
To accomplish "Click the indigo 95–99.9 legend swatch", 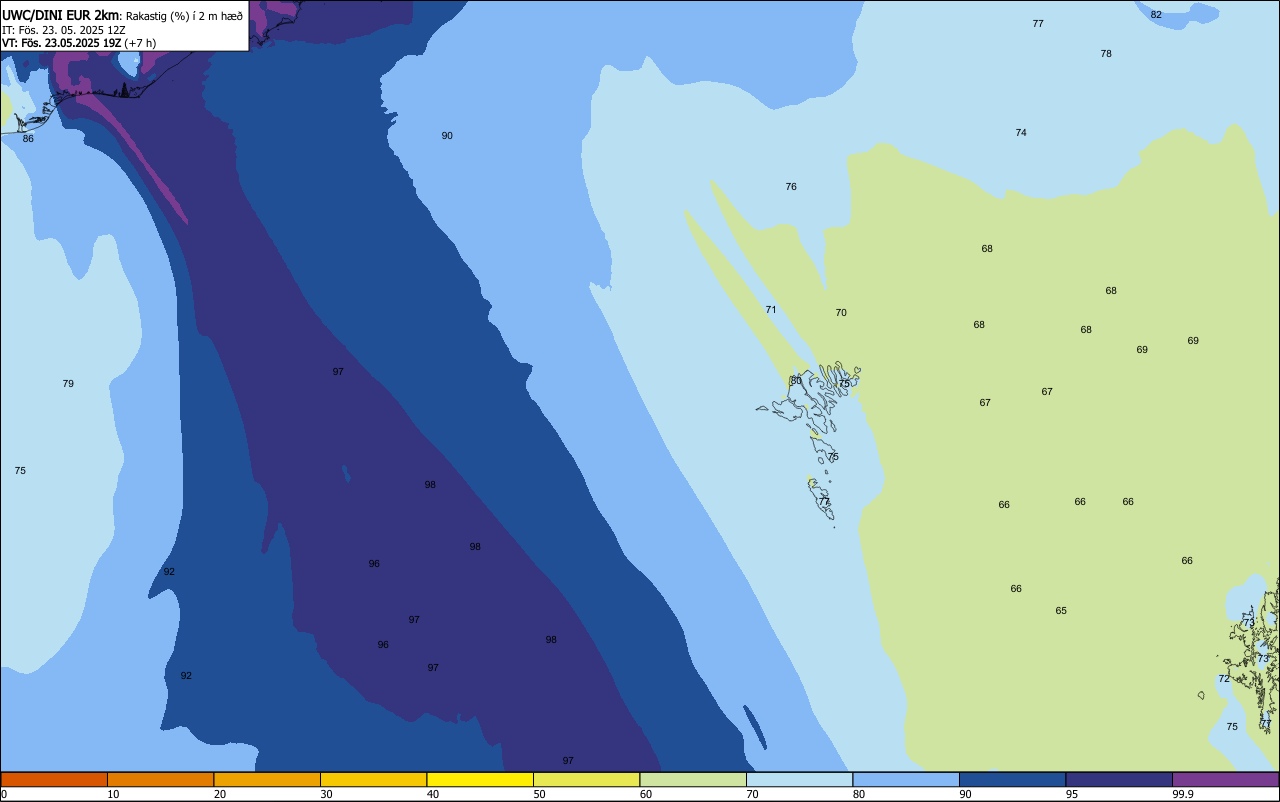I will coord(1119,779).
